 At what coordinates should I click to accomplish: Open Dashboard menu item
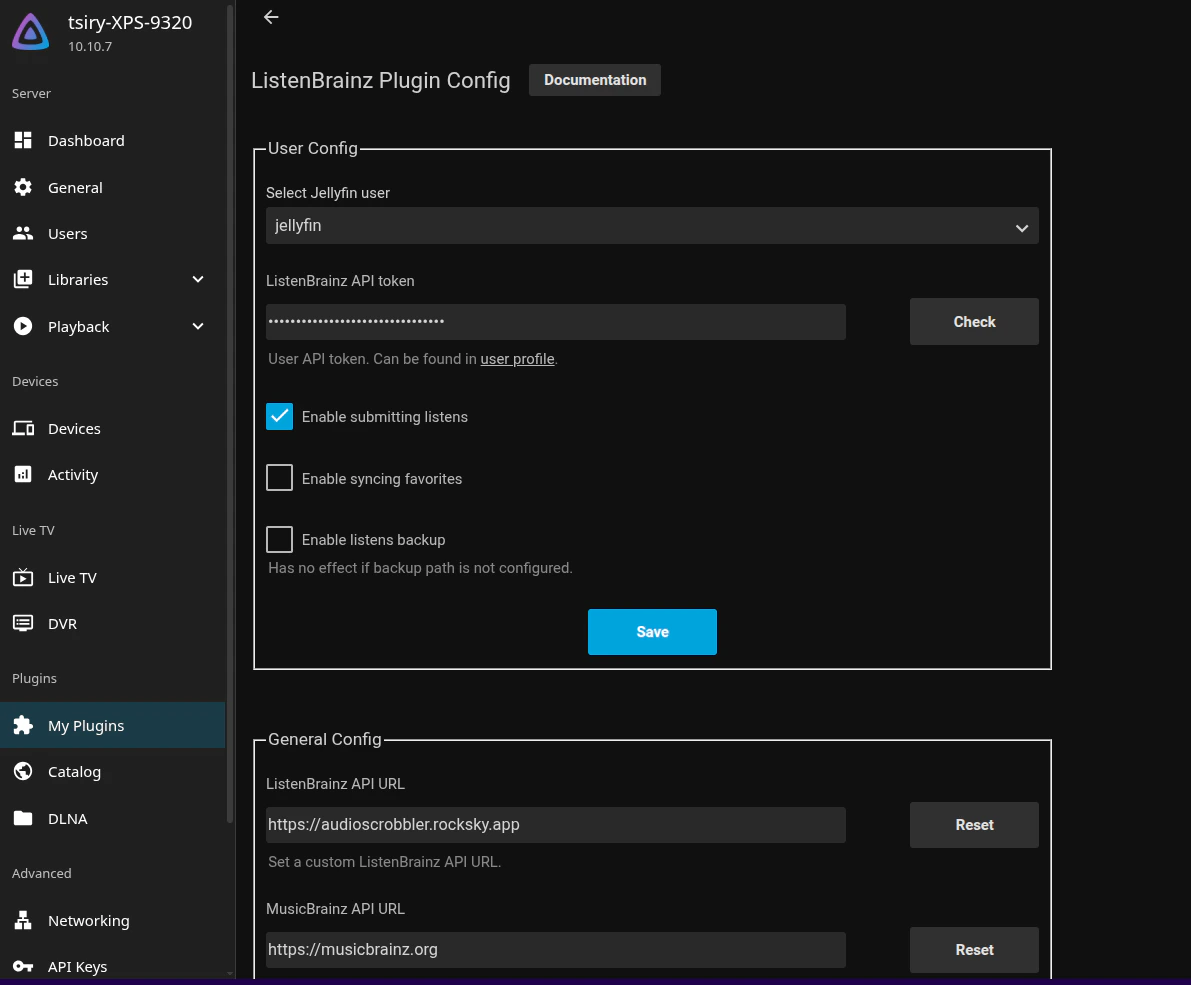[x=112, y=140]
